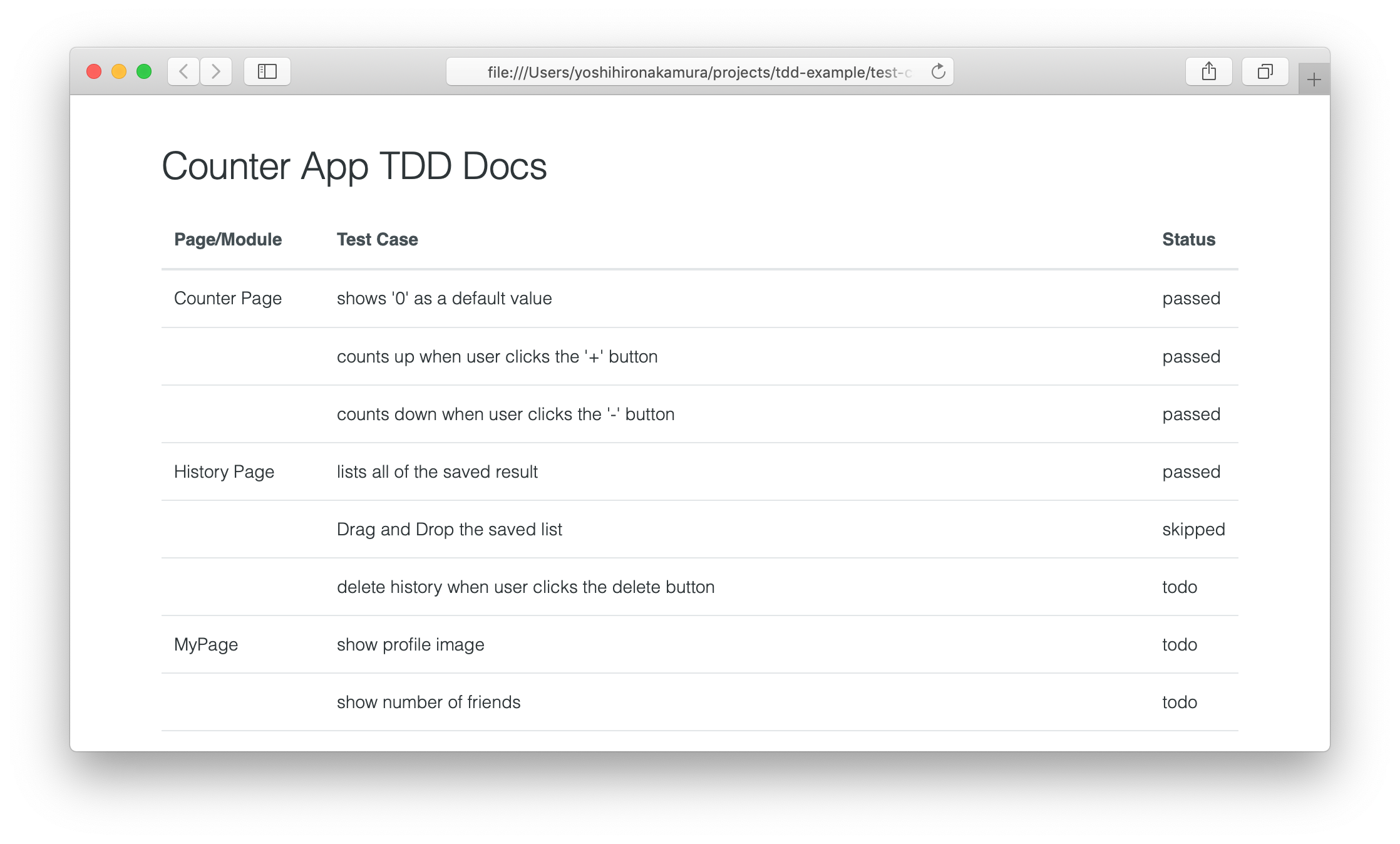Click the Safari forward navigation arrow

[216, 71]
